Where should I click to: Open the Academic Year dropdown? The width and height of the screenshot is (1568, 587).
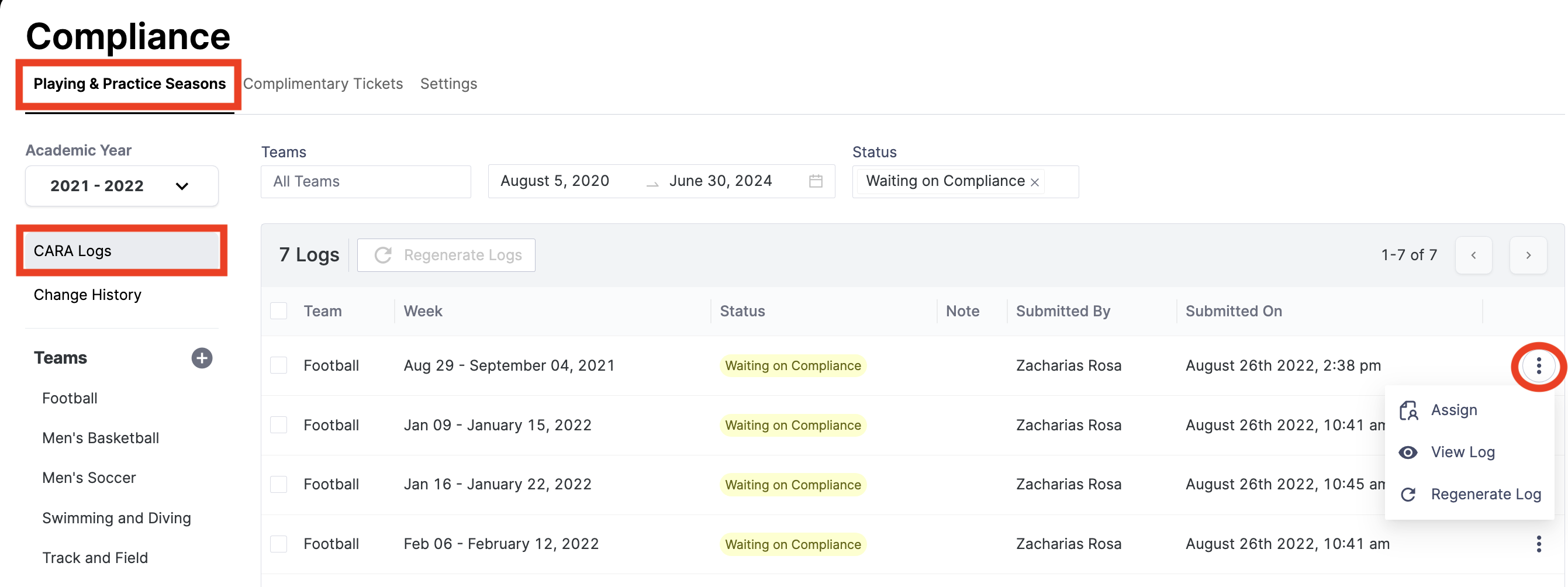coord(121,186)
